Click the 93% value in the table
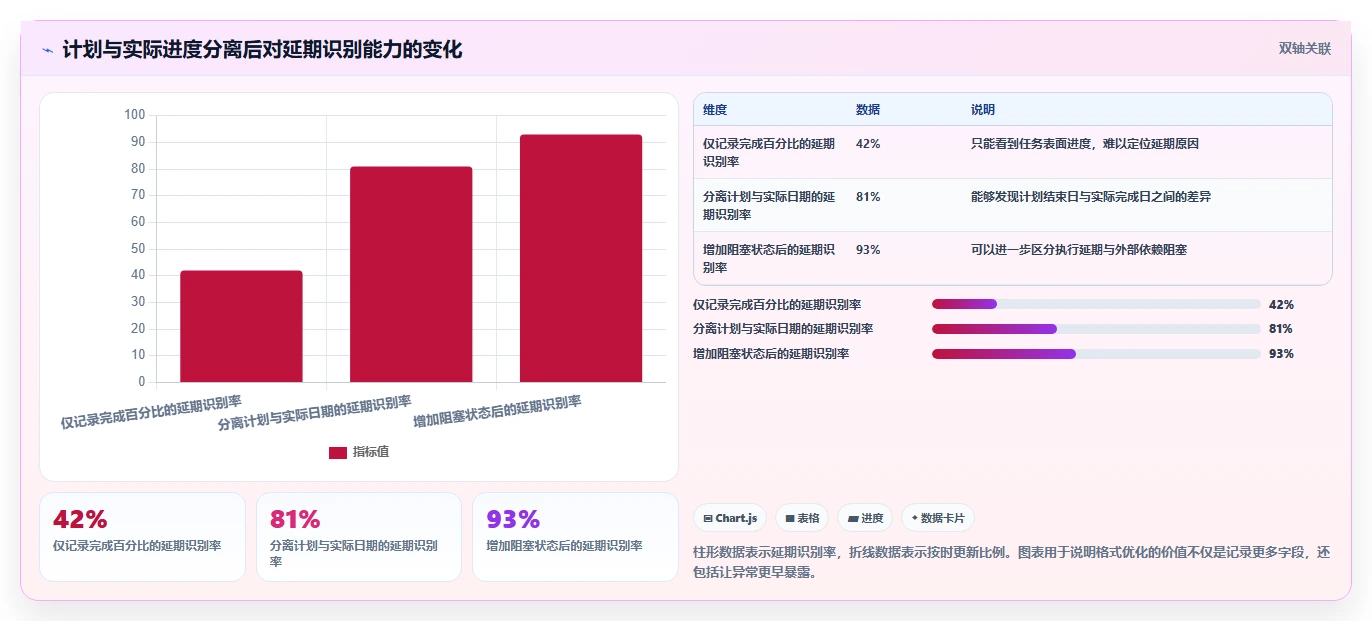The width and height of the screenshot is (1372, 621). pos(868,250)
